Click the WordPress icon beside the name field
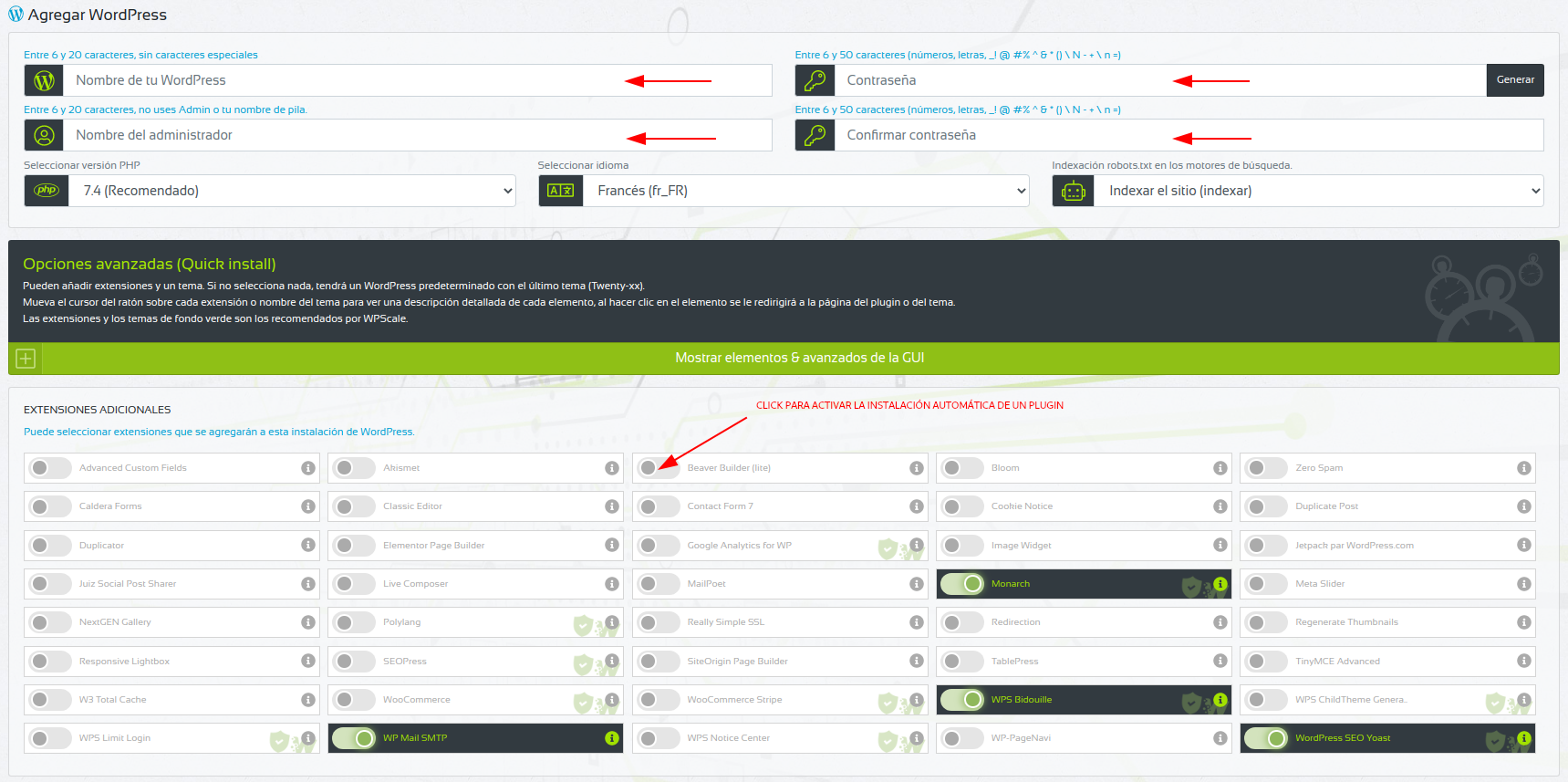This screenshot has width=1568, height=782. 44,80
